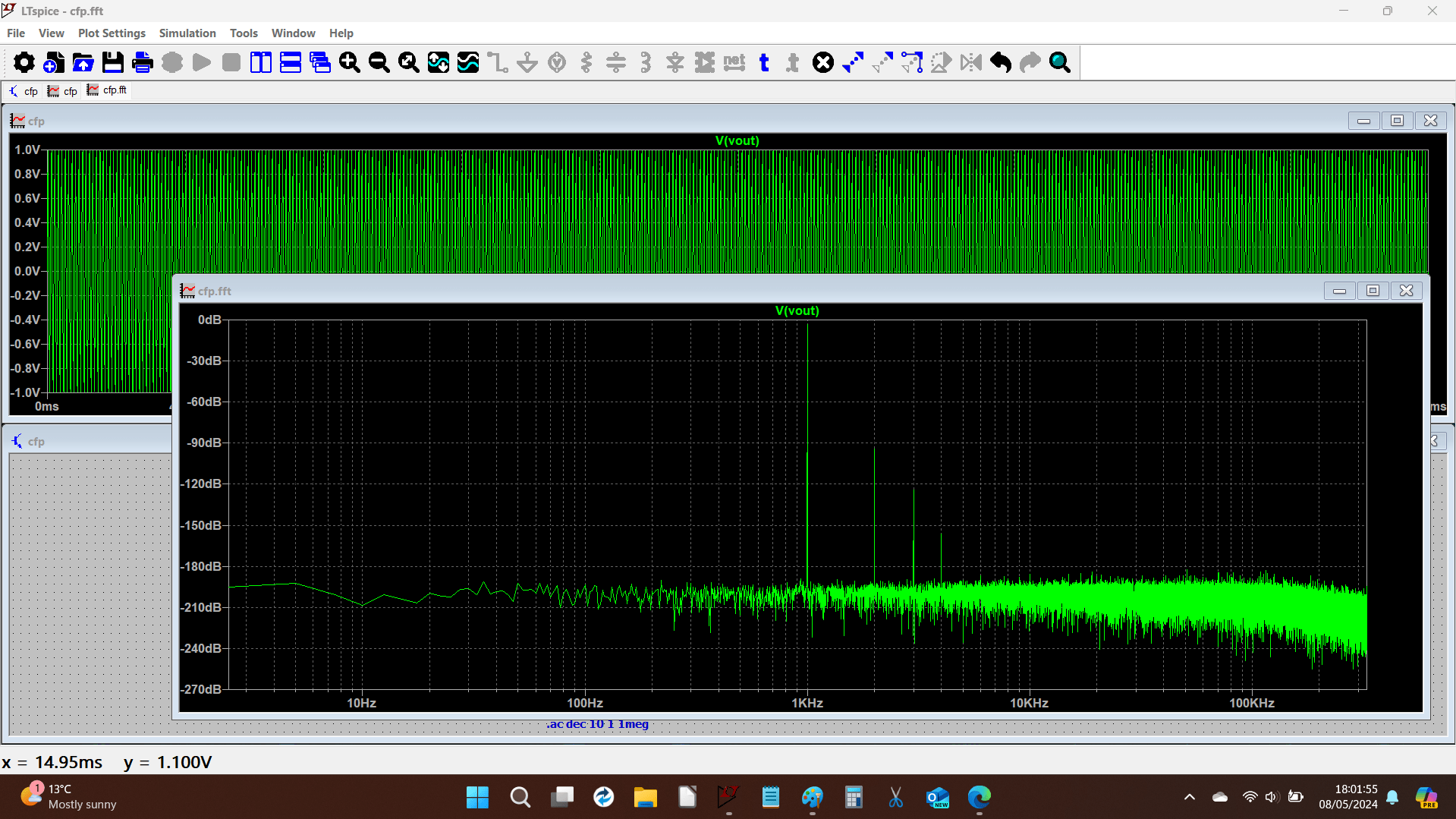Zoom to fit the plot
The height and width of the screenshot is (819, 1456).
[409, 62]
